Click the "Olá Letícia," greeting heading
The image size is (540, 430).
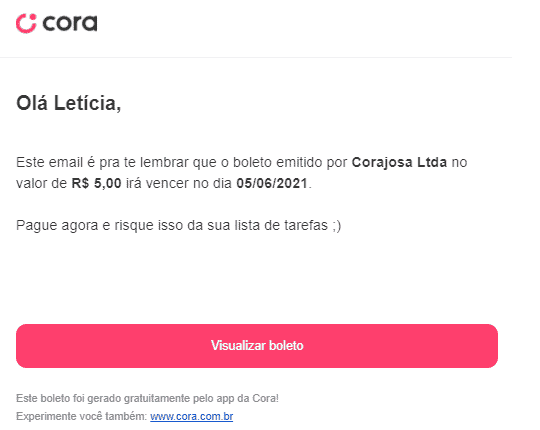(x=69, y=103)
